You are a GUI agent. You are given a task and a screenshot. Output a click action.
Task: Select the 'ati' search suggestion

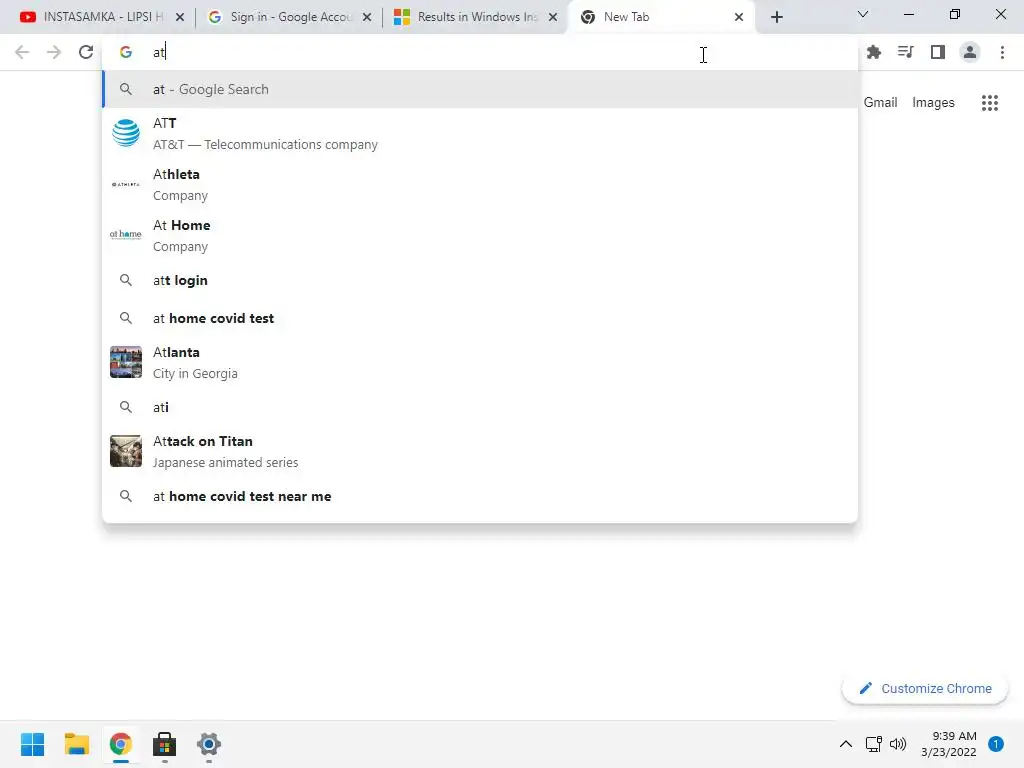coord(480,407)
